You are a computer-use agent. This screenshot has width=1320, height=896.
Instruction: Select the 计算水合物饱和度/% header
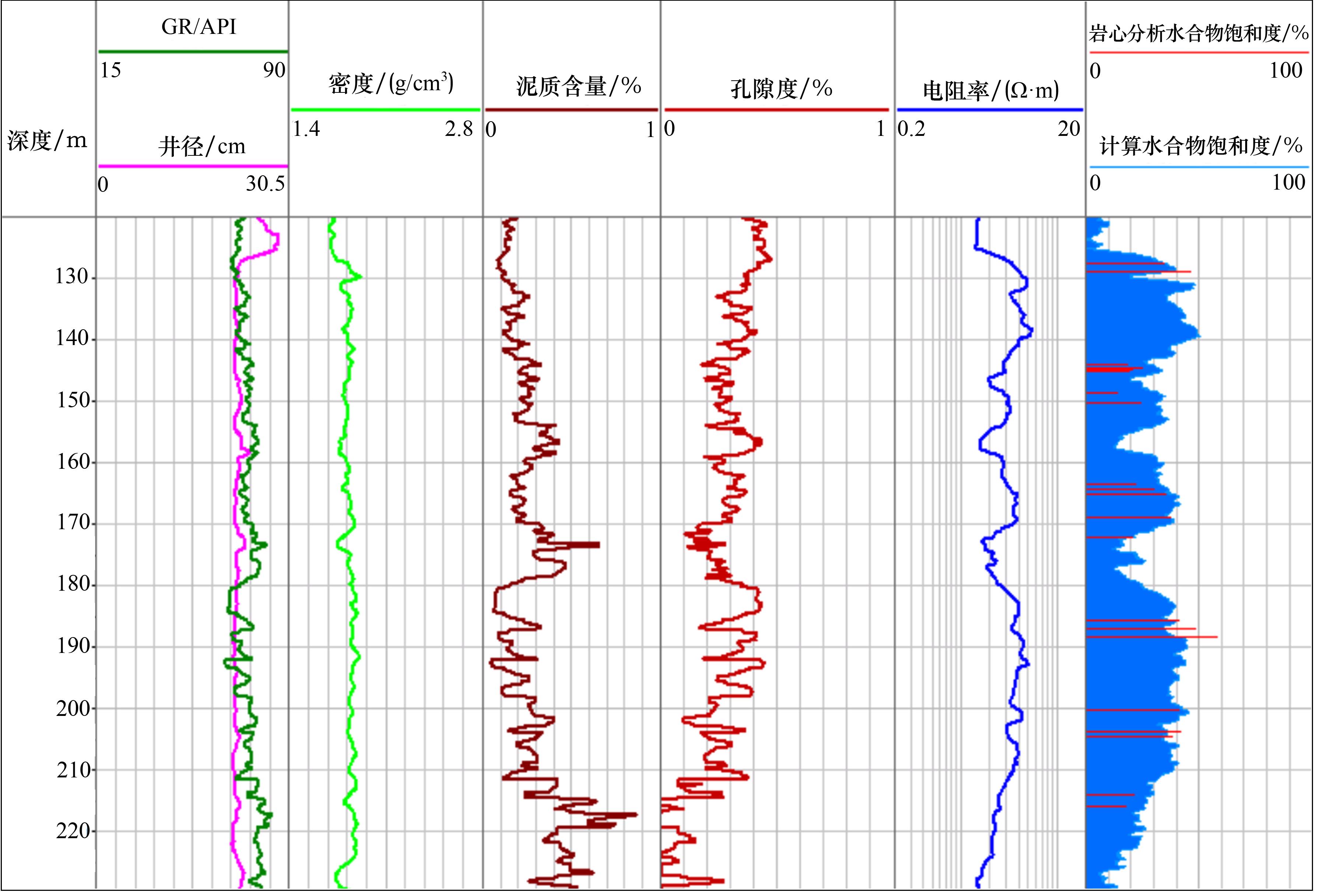1201,146
